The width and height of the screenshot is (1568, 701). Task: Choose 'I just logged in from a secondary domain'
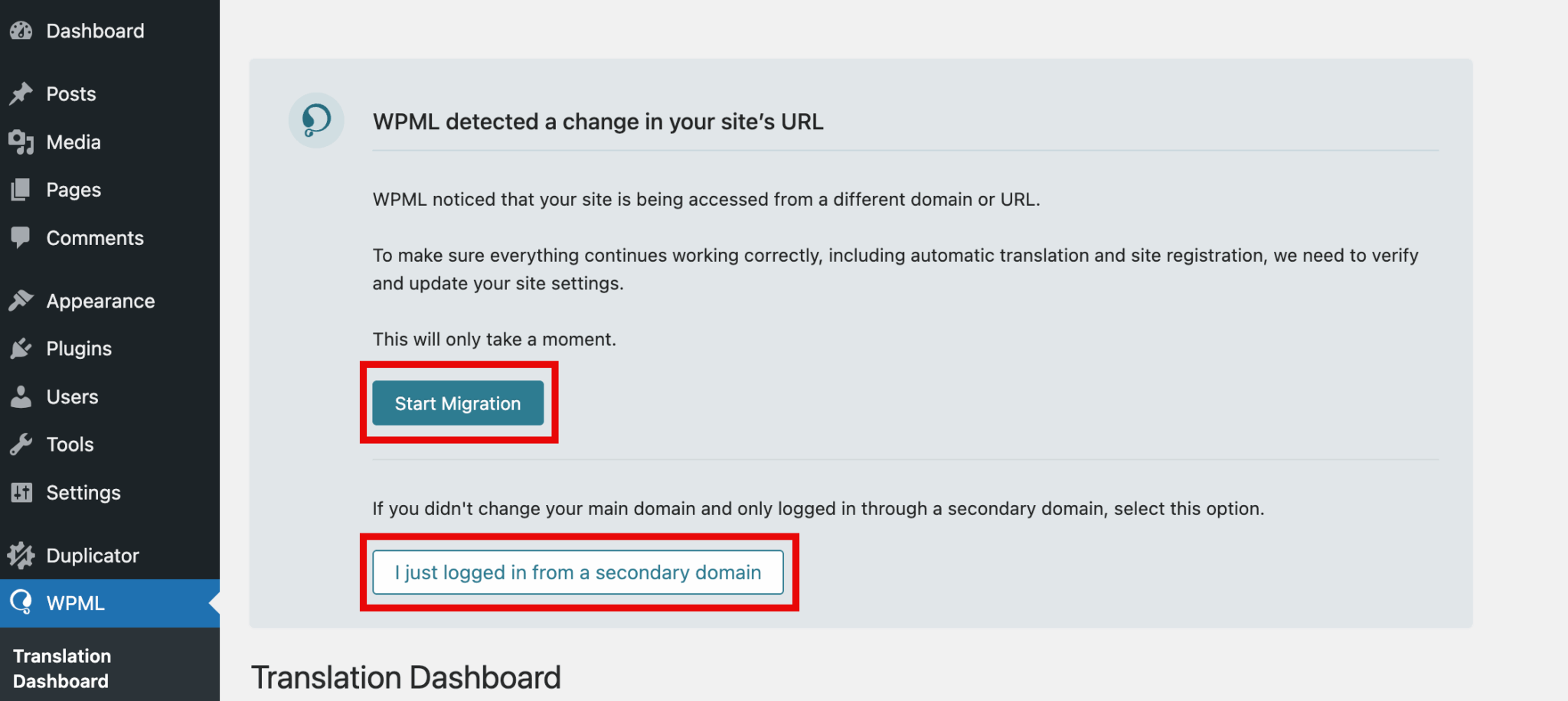coord(578,572)
